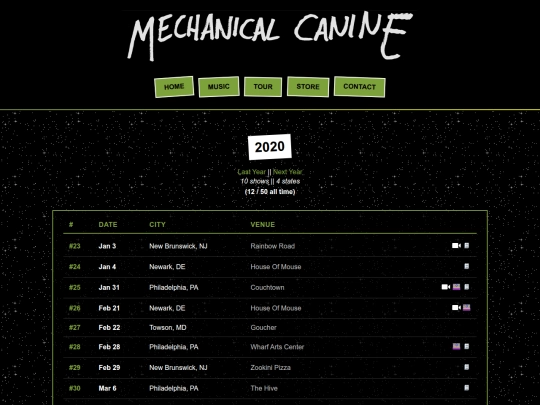Select the Couchtown venue text

(x=268, y=287)
